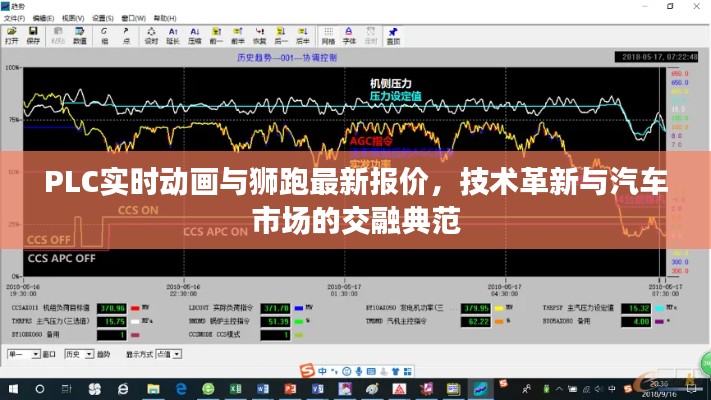The width and height of the screenshot is (711, 400).
Task: Click the 打开 (Open) toolbar icon
Action: pos(11,35)
